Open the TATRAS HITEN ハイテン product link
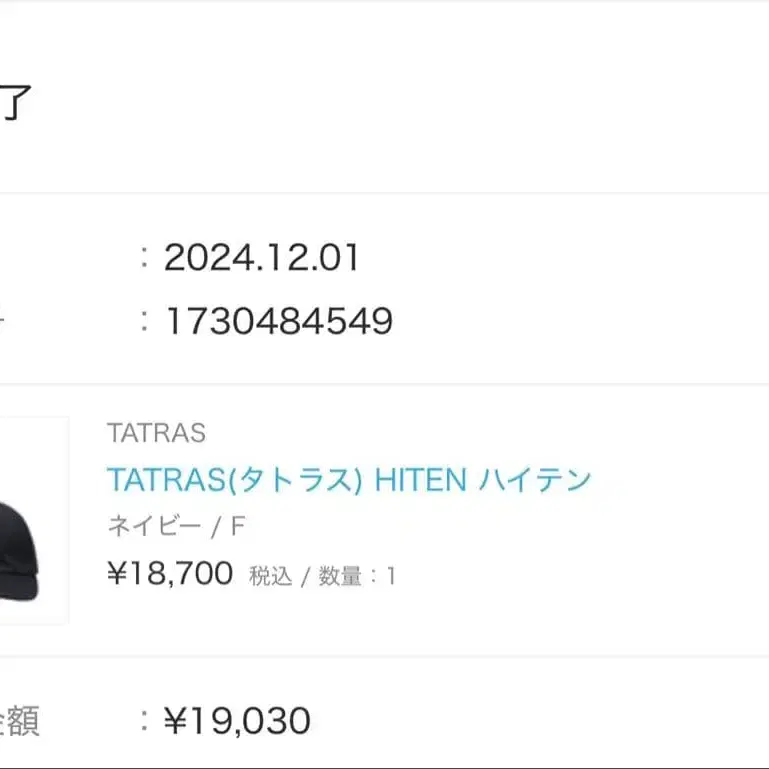 click(x=349, y=480)
